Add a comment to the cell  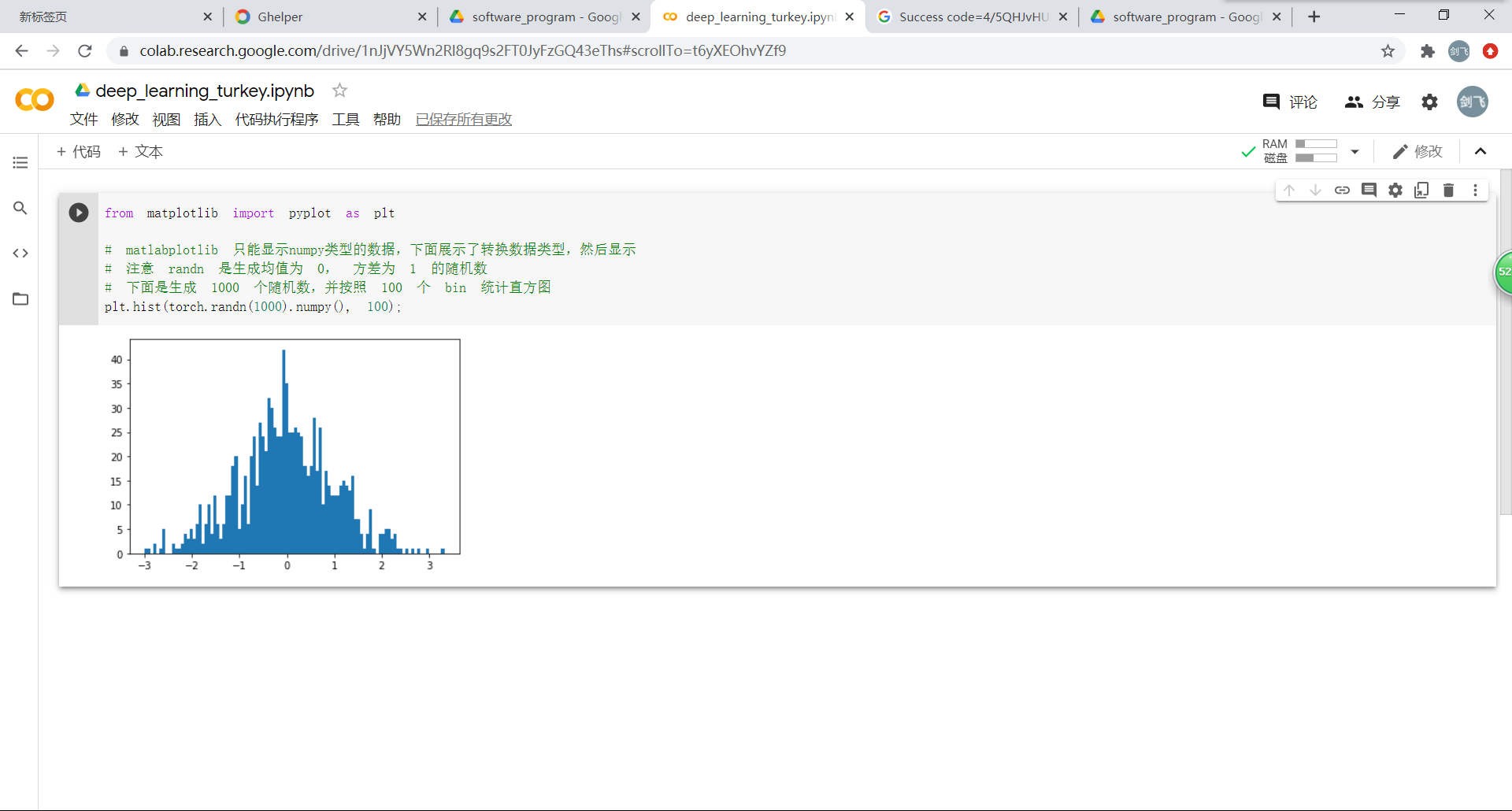[x=1369, y=190]
